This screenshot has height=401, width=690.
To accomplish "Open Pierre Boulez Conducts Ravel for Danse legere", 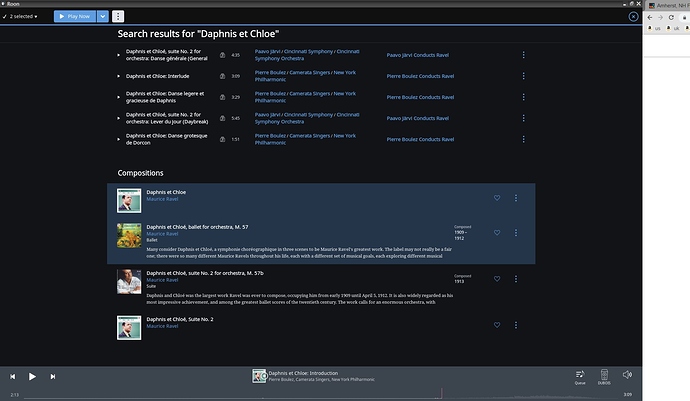I will point(420,98).
